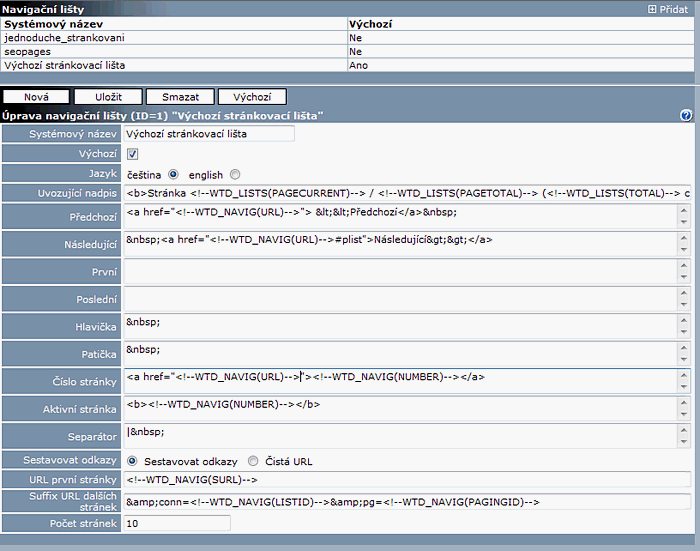The width and height of the screenshot is (700, 551).
Task: Click scroll-down arrow in the Separátor text area
Action: click(x=683, y=442)
